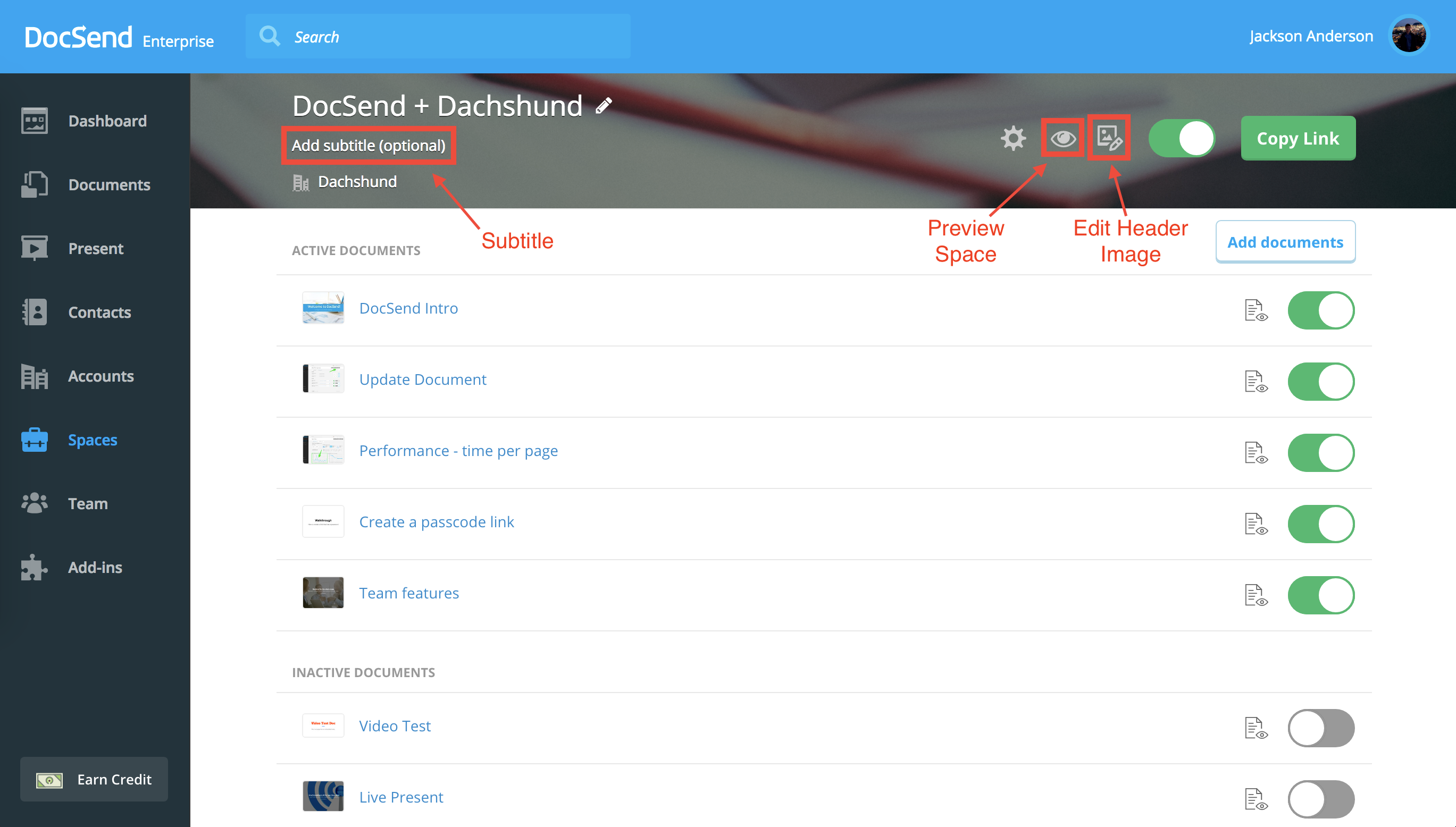The image size is (1456, 827).
Task: Select Add-ins in sidebar menu
Action: [x=95, y=567]
